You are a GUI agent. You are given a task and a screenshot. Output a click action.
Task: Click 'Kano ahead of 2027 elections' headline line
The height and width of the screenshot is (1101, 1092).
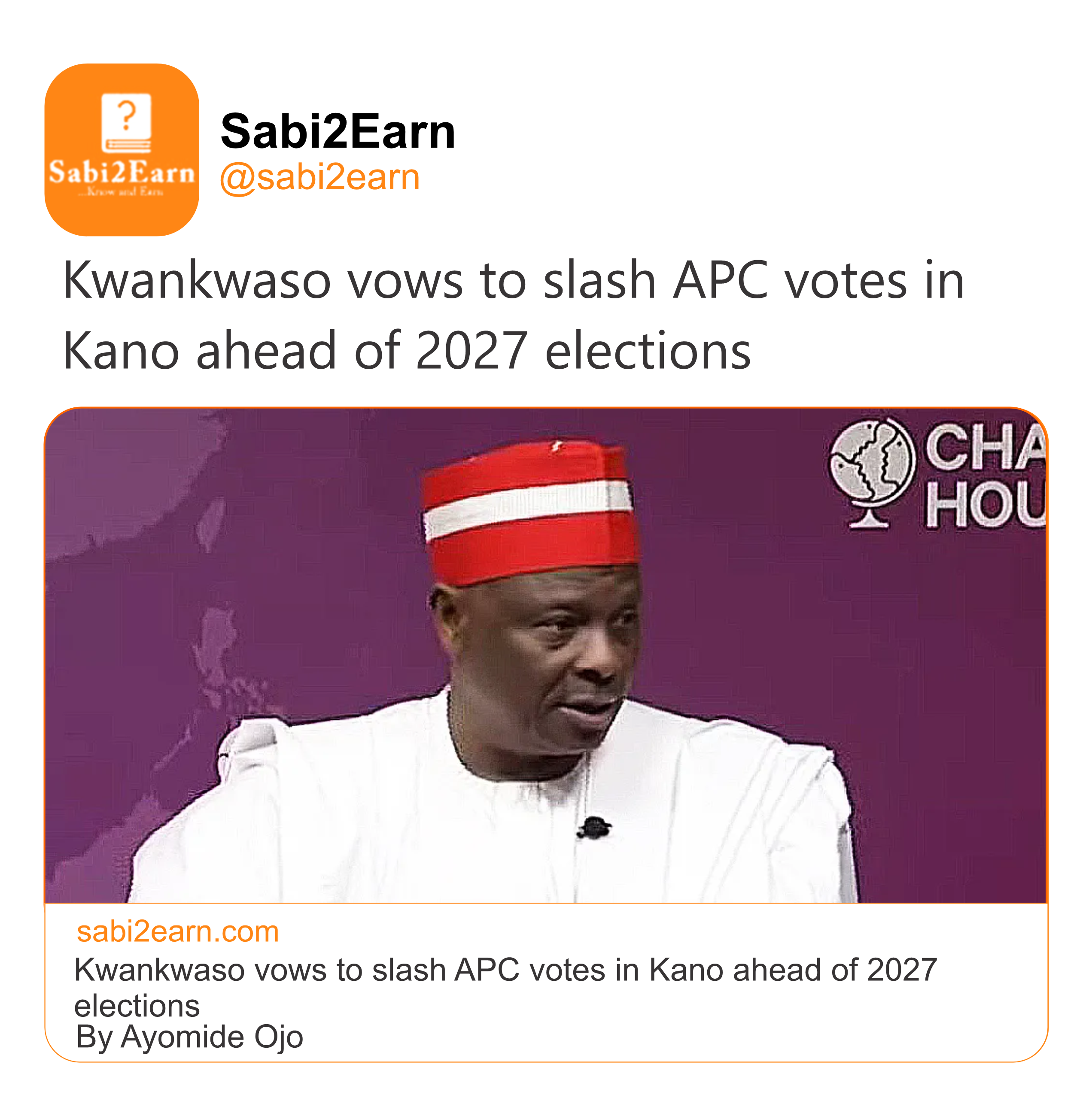tap(407, 351)
